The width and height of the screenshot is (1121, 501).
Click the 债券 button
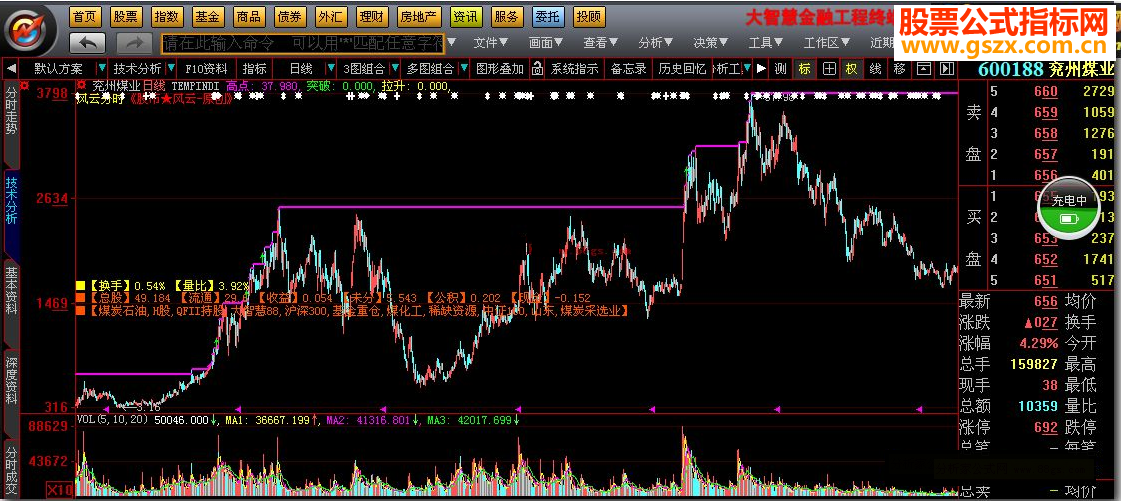pyautogui.click(x=289, y=16)
